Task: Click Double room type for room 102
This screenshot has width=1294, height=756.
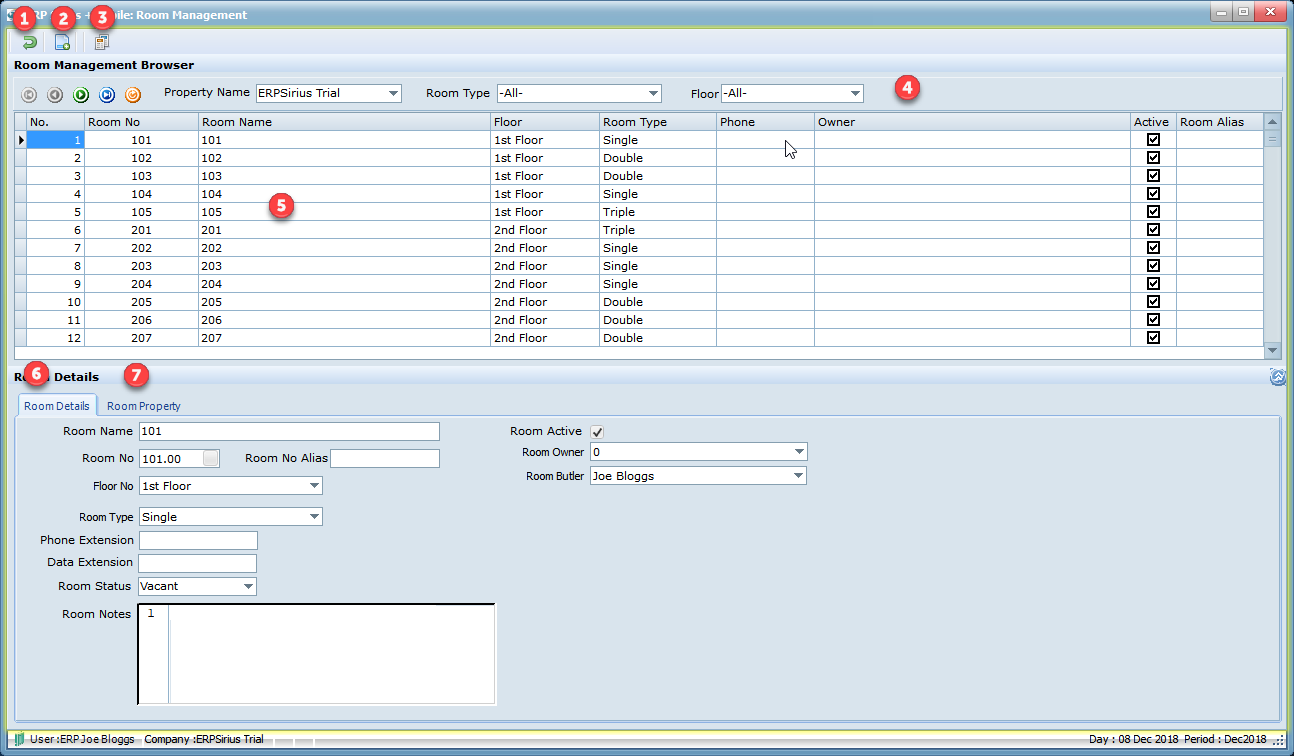Action: tap(658, 158)
